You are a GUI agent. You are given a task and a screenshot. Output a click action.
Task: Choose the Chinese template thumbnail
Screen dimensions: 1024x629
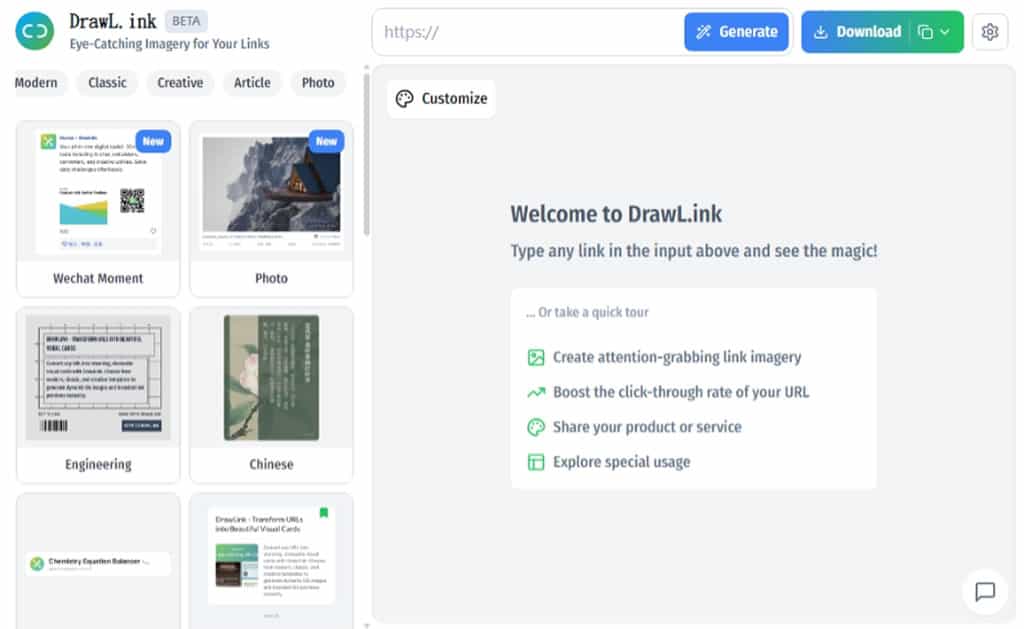pyautogui.click(x=271, y=377)
